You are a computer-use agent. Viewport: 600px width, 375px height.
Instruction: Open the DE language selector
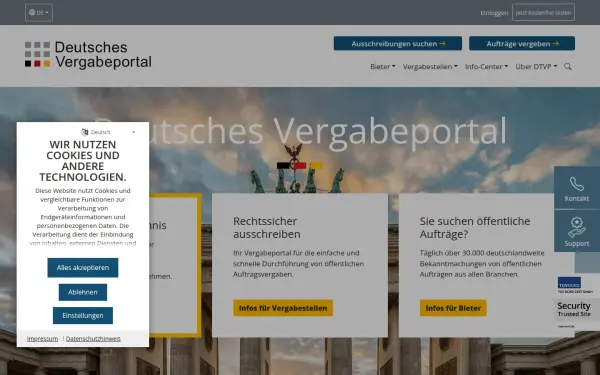click(39, 13)
